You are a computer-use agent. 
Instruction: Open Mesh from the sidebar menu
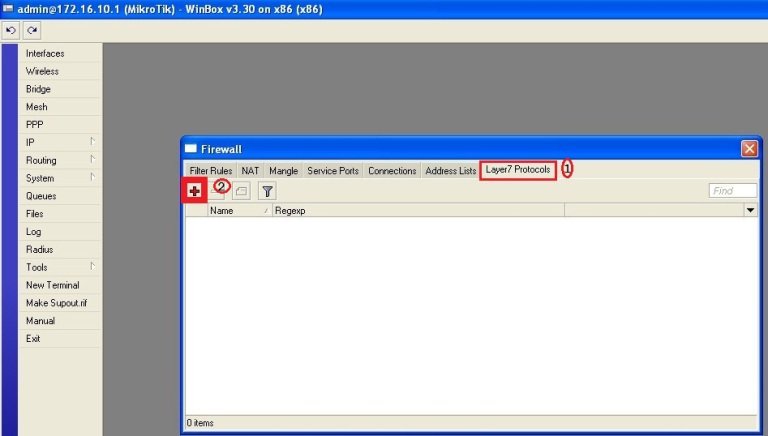[x=60, y=107]
